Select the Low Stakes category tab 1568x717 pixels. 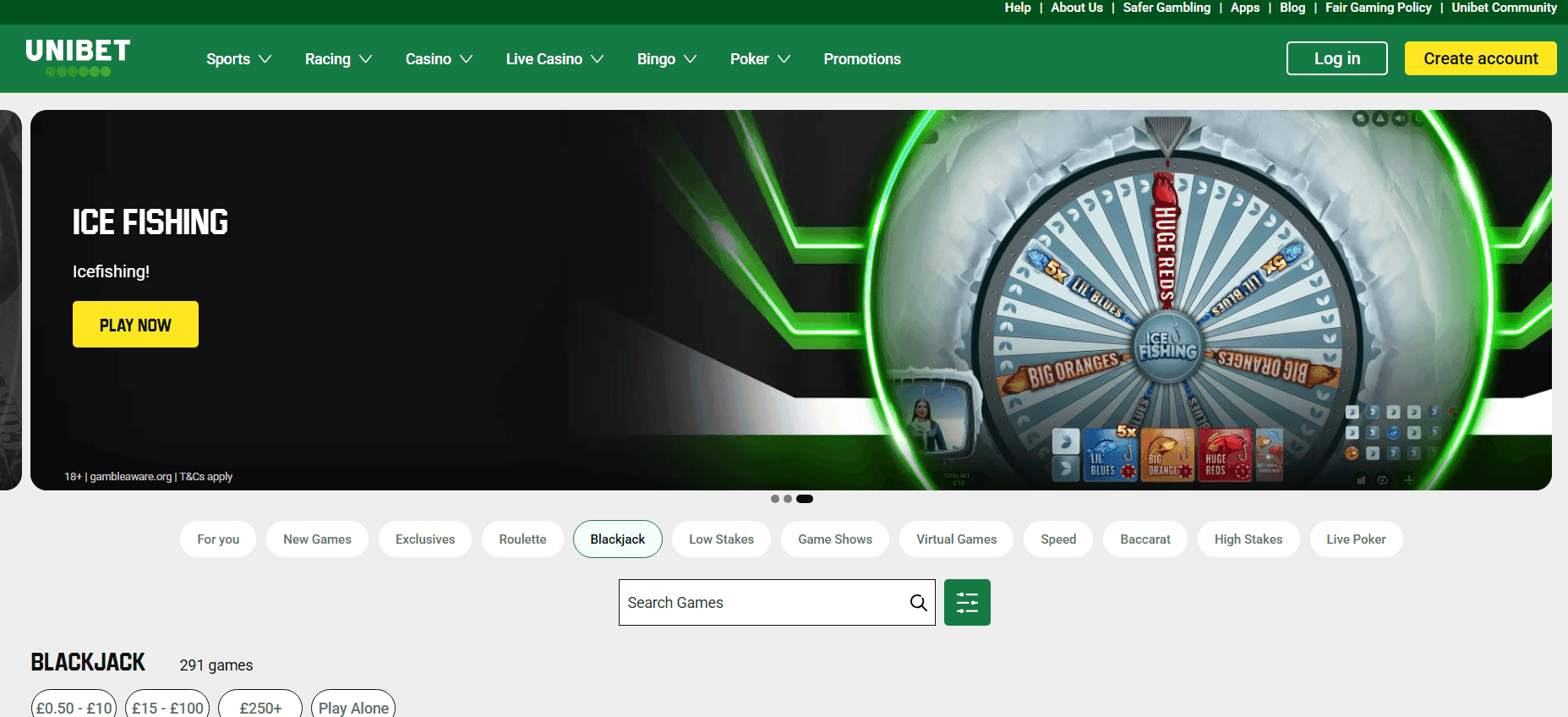click(x=721, y=539)
